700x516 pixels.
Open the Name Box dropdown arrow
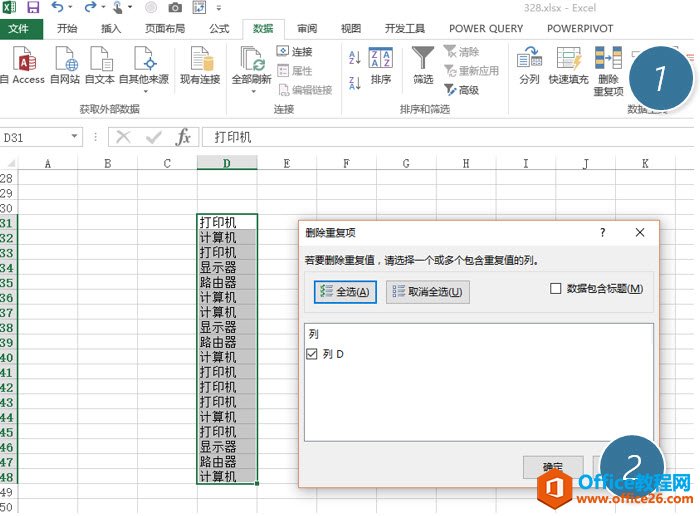(75, 137)
